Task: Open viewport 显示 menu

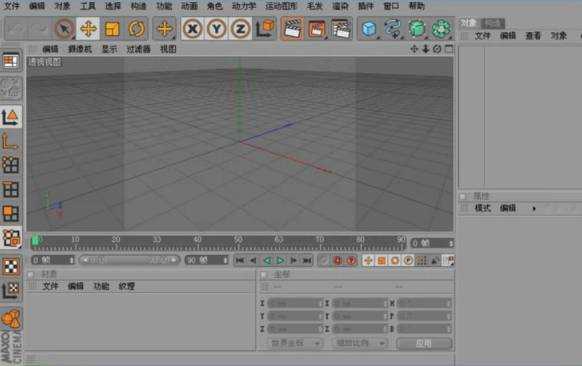Action: tap(109, 49)
